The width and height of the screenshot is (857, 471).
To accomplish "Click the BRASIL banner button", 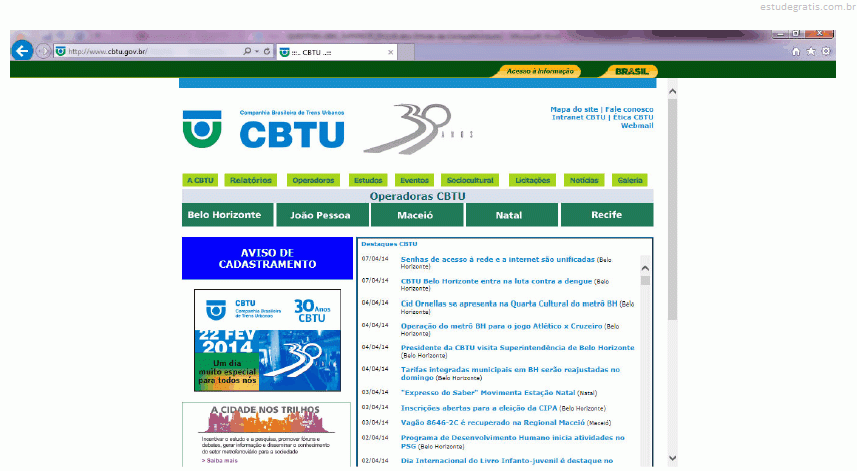I will pyautogui.click(x=631, y=71).
